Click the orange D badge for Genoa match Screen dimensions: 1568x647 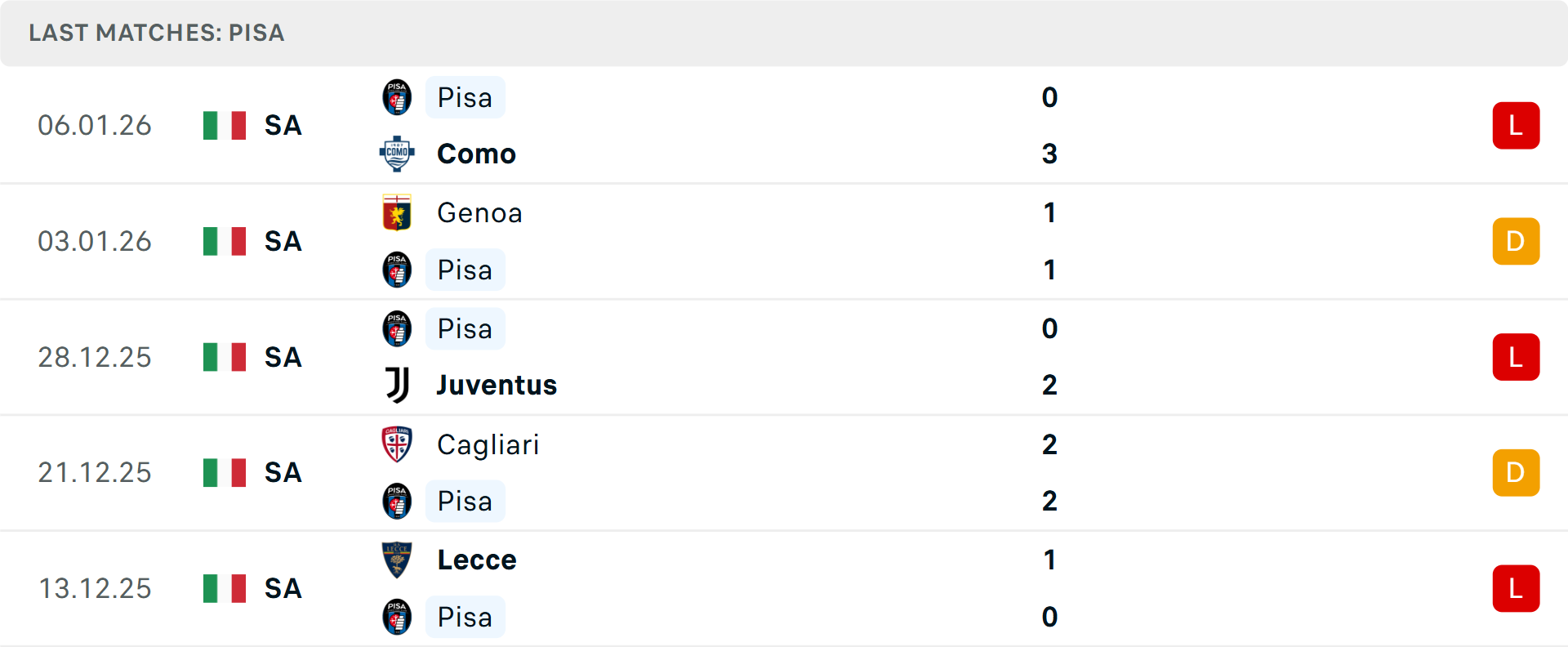(1516, 241)
